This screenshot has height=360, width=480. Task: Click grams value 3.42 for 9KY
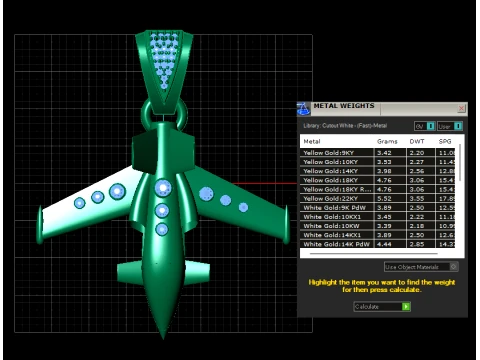click(384, 153)
